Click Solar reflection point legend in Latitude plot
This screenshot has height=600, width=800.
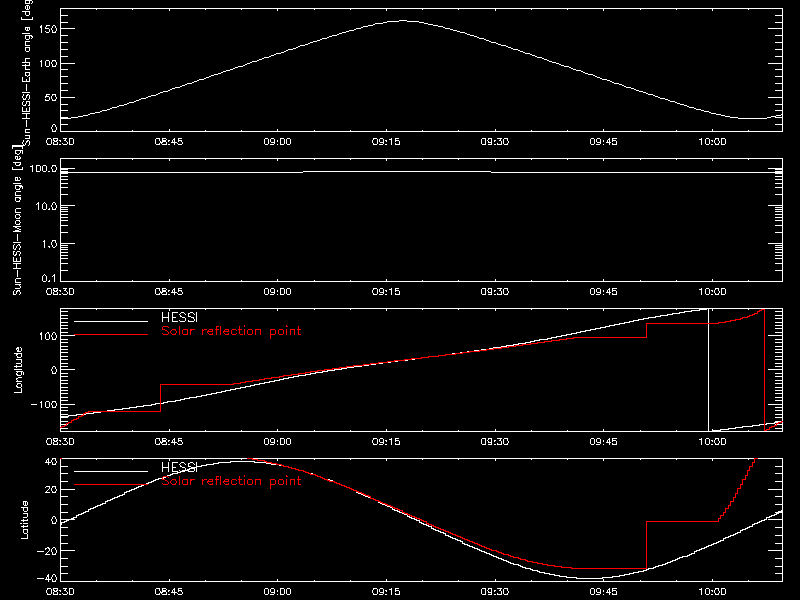(231, 481)
